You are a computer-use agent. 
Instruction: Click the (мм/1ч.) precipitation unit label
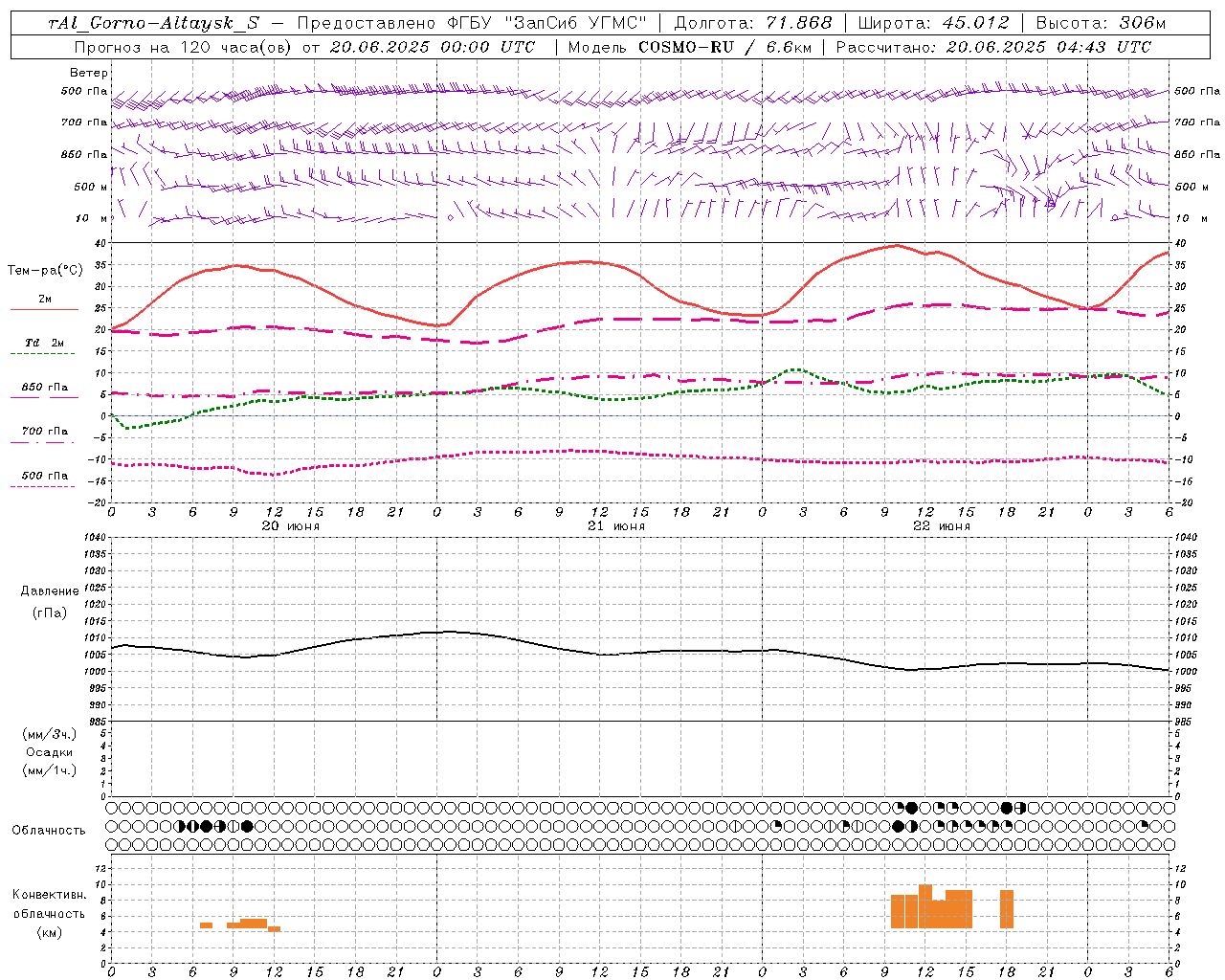click(50, 770)
